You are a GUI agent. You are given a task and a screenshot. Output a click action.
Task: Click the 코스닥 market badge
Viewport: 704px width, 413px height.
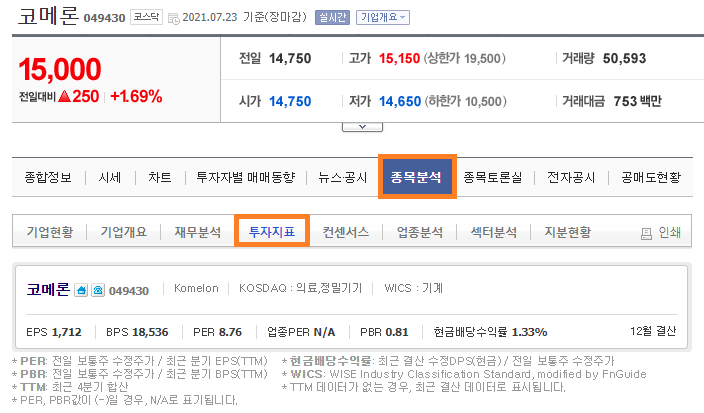click(146, 17)
